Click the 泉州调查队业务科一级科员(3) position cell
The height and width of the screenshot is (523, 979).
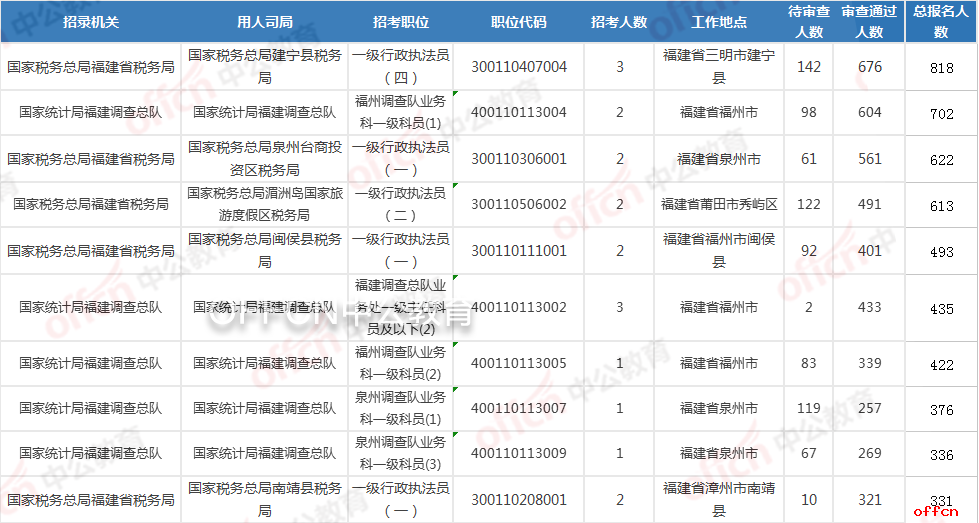400,453
